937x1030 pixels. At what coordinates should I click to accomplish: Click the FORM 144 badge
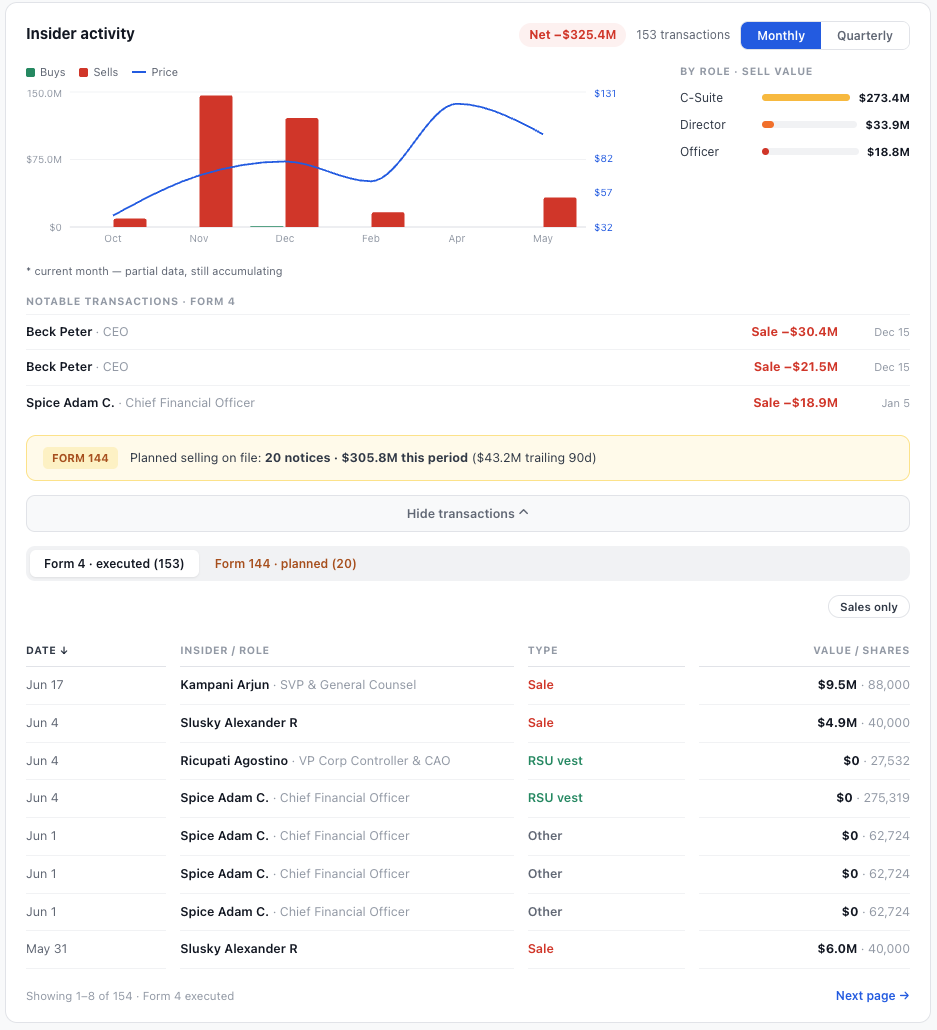click(x=80, y=458)
